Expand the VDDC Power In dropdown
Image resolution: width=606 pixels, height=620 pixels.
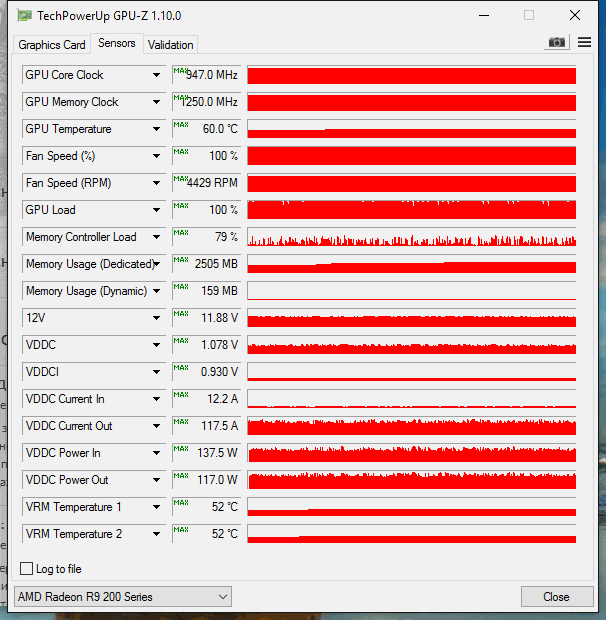click(157, 453)
